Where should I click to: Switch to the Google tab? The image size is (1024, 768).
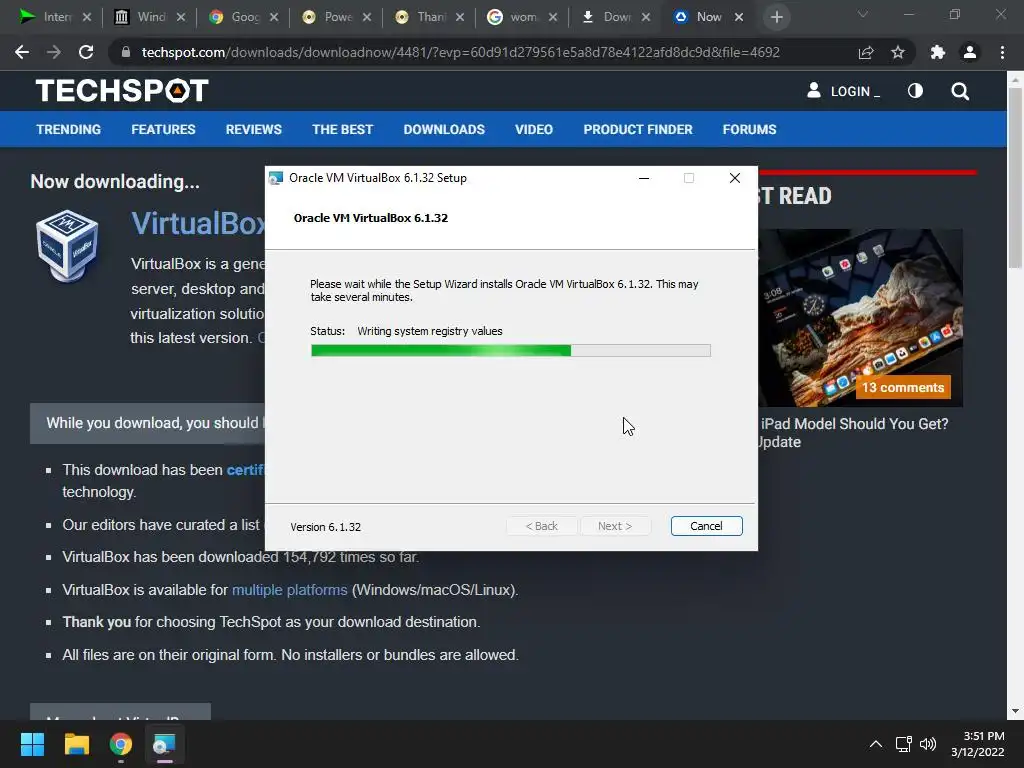[243, 17]
